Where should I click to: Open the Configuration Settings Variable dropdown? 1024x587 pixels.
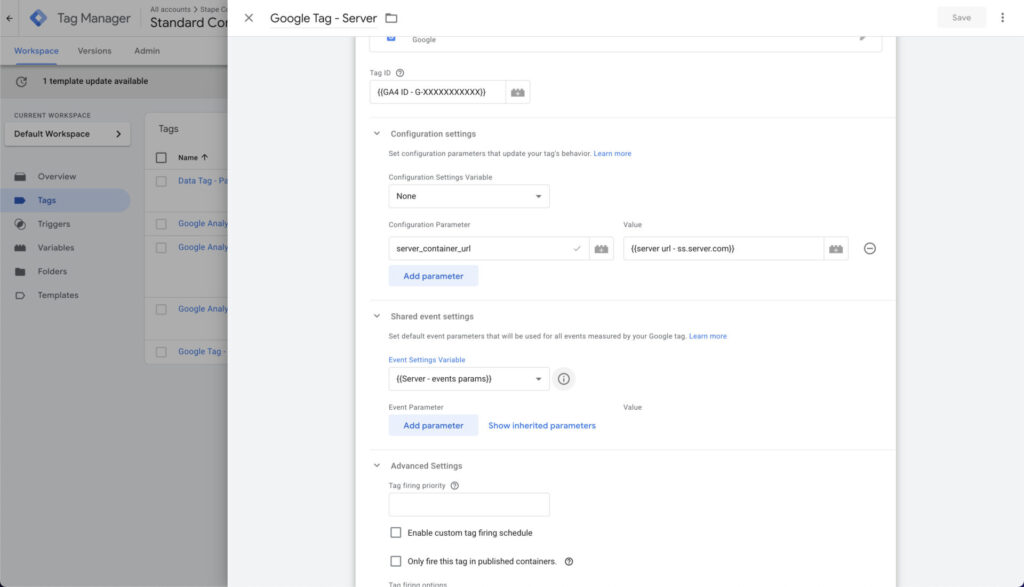coord(468,196)
